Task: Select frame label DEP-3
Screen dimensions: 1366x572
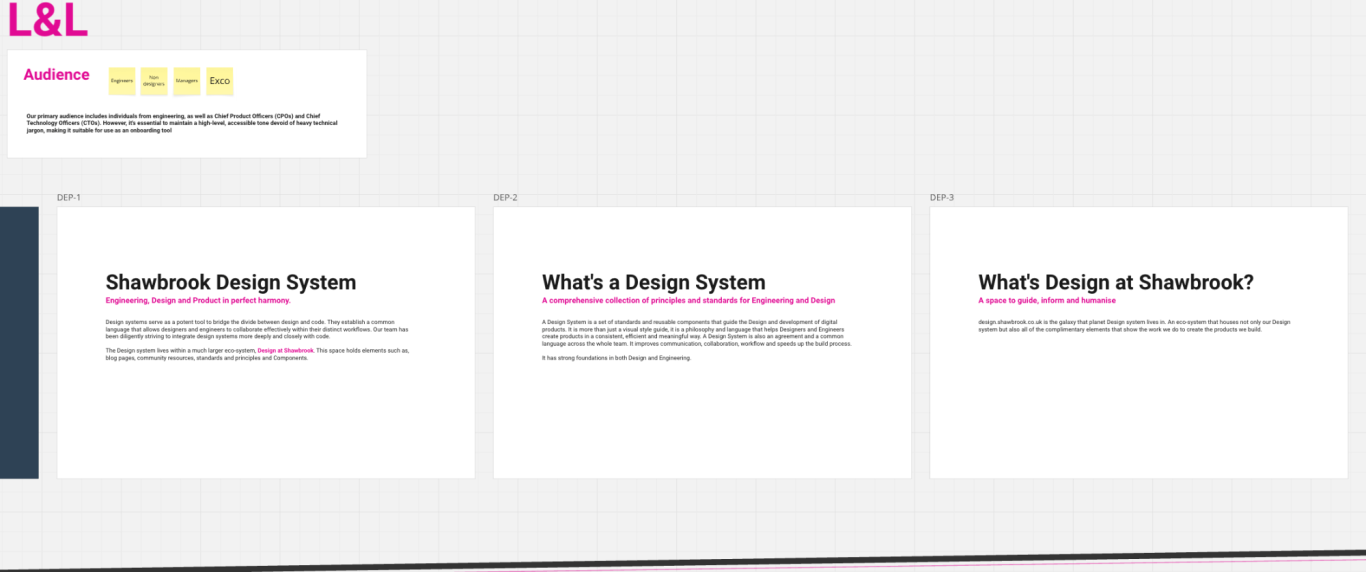Action: [942, 198]
